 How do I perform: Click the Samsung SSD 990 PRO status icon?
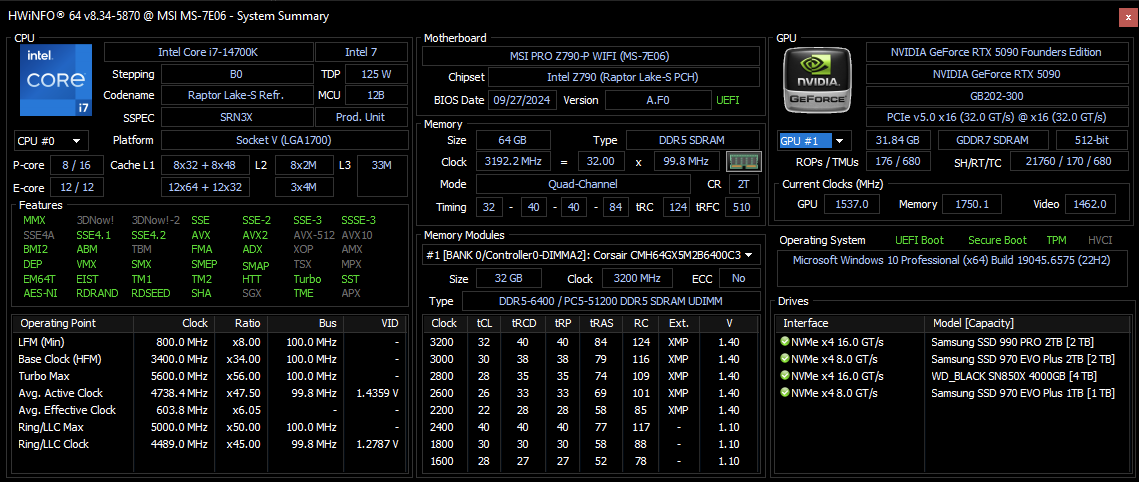[785, 342]
